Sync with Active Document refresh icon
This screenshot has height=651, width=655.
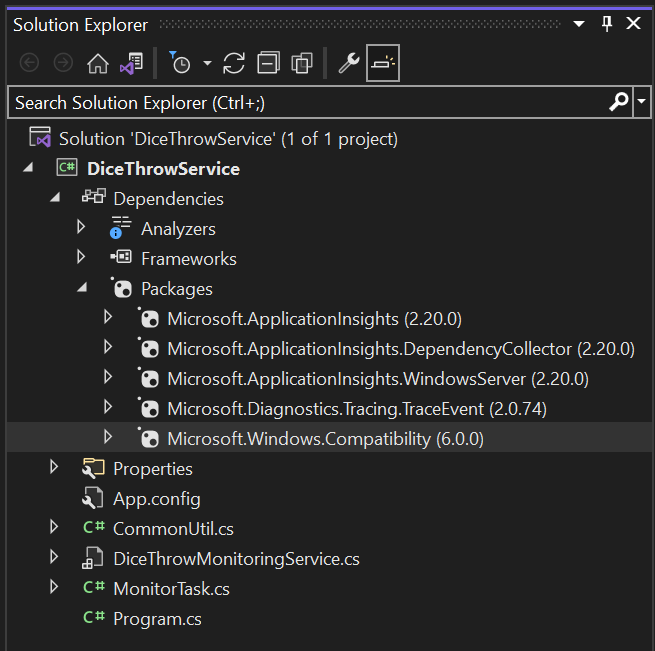[x=234, y=64]
